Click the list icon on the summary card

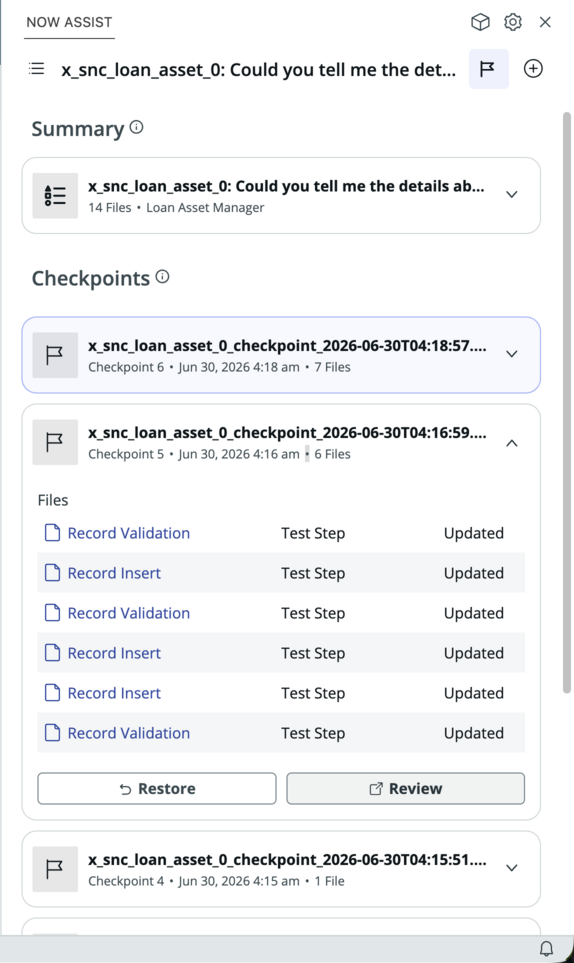pyautogui.click(x=55, y=195)
